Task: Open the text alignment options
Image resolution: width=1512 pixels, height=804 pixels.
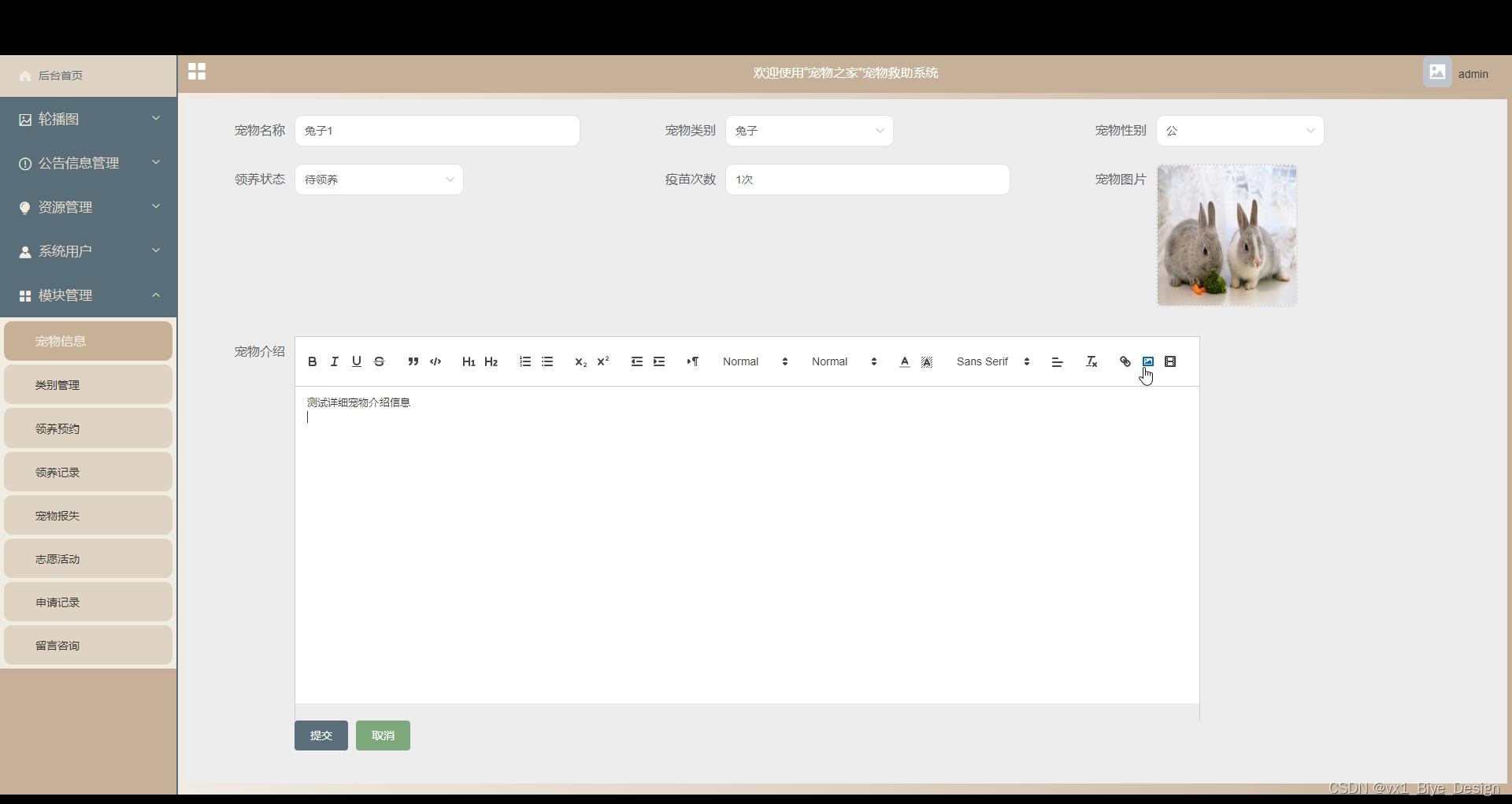Action: pyautogui.click(x=1058, y=361)
